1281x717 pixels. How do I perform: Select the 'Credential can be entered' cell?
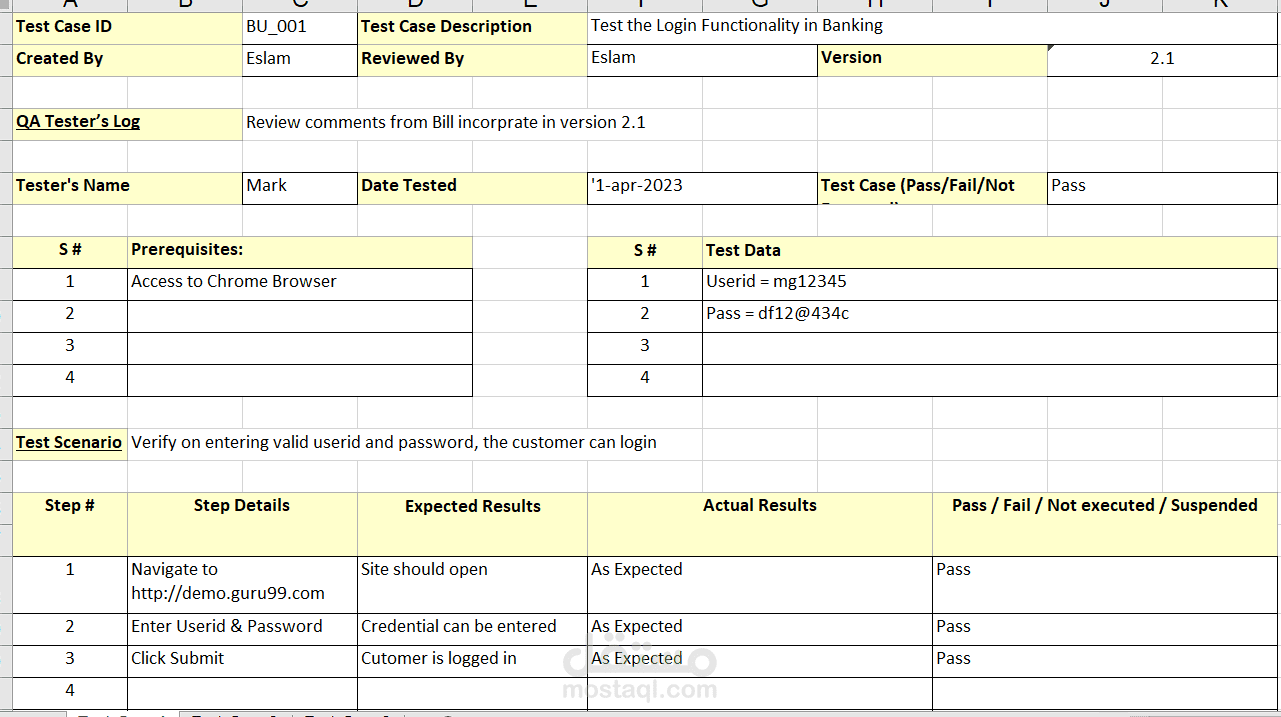pyautogui.click(x=472, y=629)
